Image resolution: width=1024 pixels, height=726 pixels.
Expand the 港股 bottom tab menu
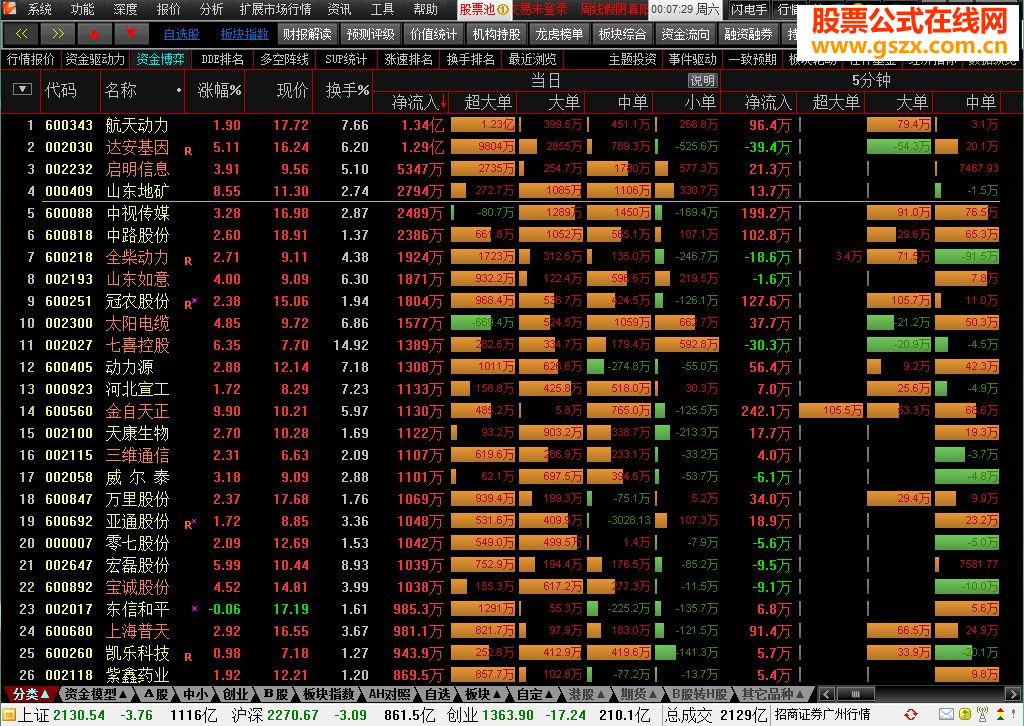pyautogui.click(x=586, y=694)
